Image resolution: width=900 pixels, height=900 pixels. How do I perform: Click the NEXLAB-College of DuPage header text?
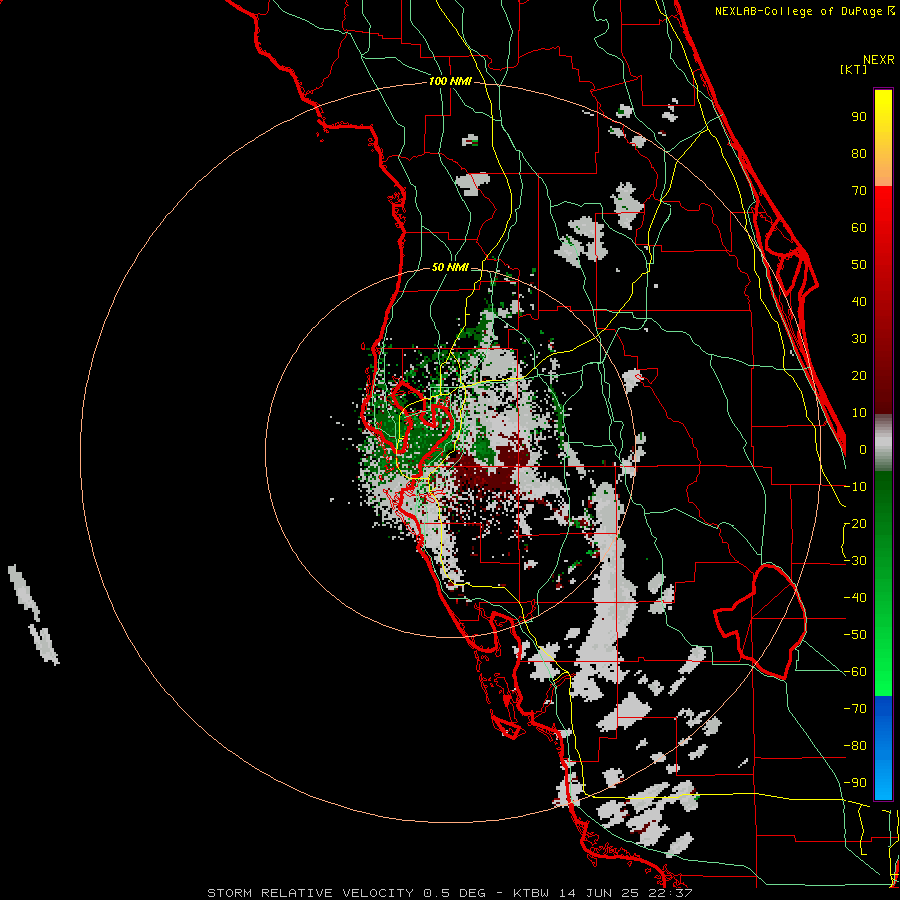(804, 11)
